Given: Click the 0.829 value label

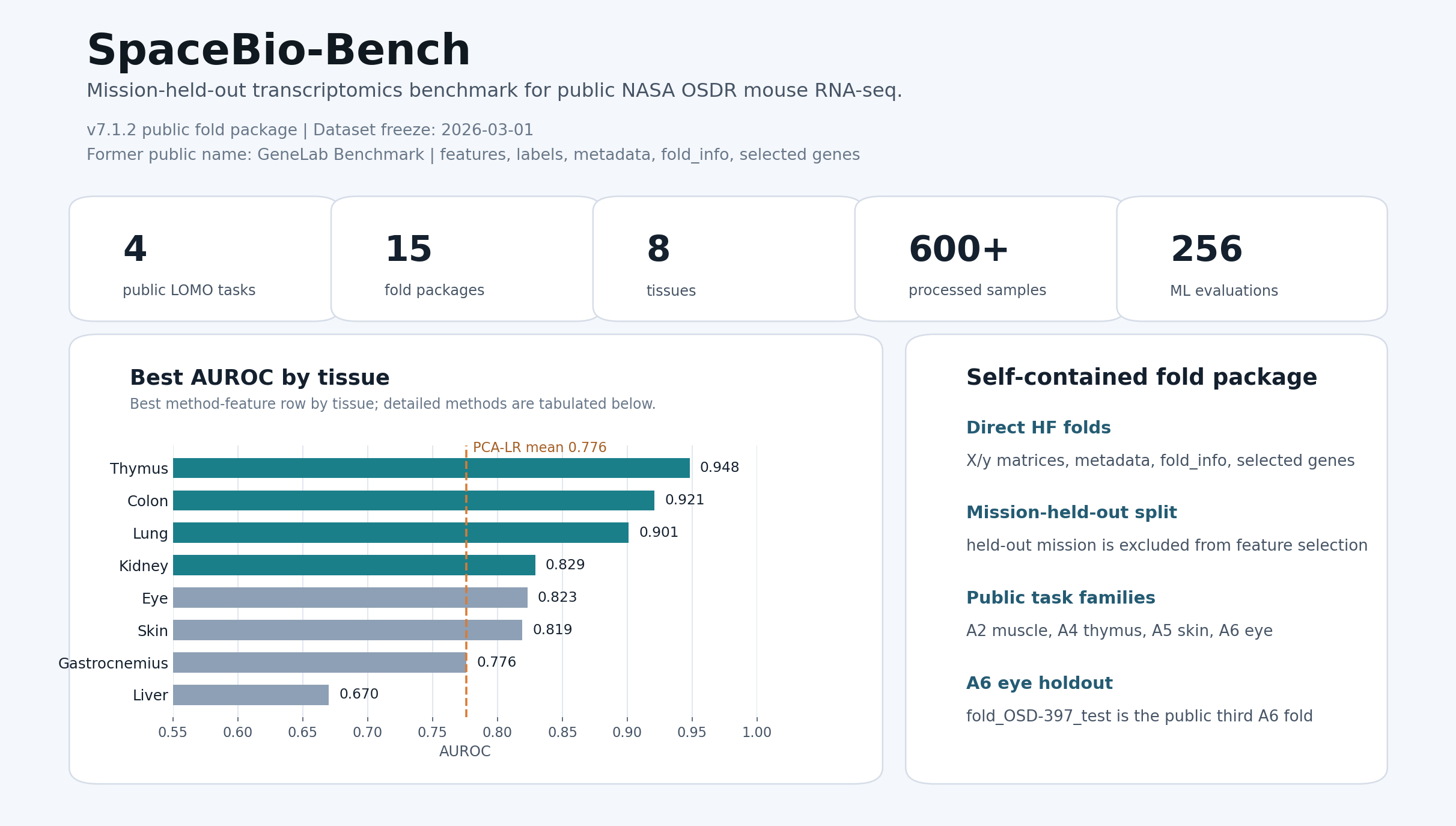Looking at the screenshot, I should pos(565,565).
